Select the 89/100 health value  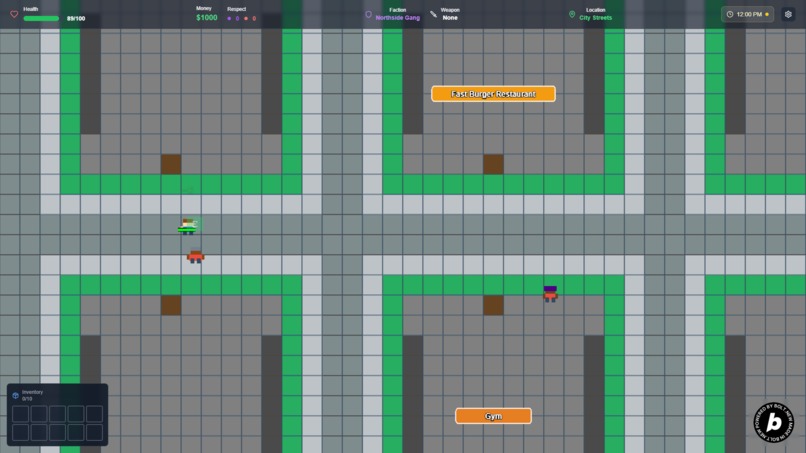[x=76, y=19]
